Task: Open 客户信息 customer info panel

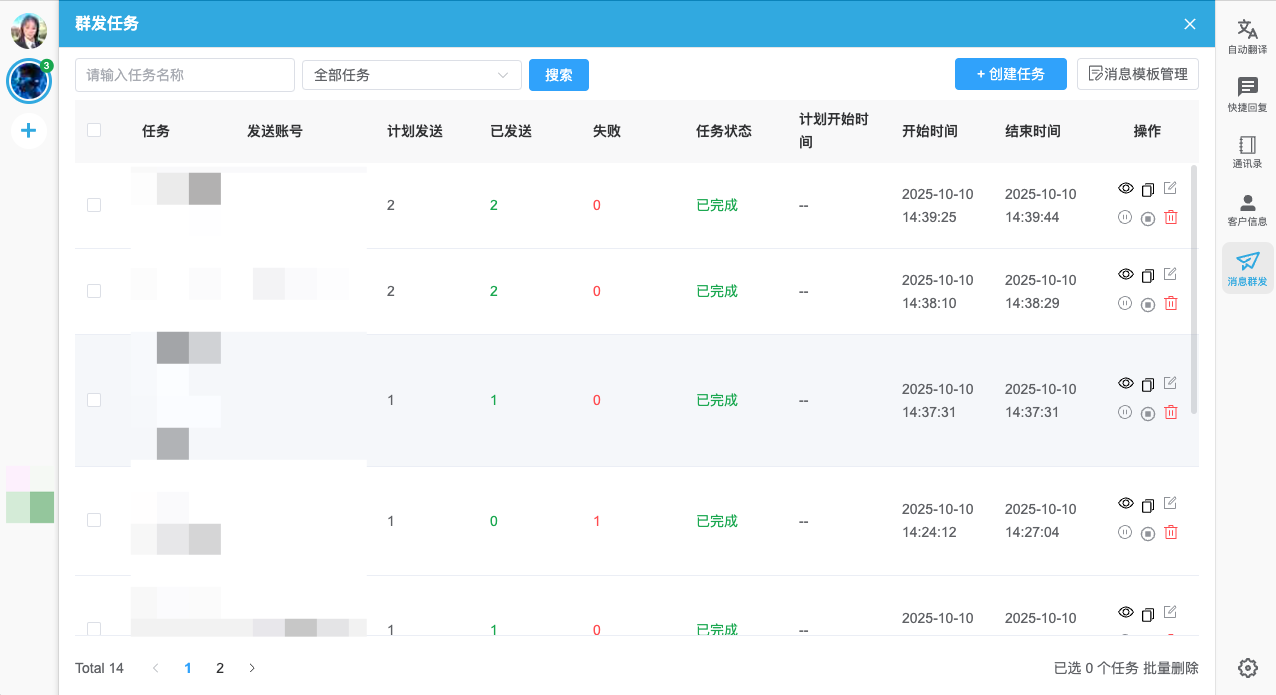Action: 1247,210
